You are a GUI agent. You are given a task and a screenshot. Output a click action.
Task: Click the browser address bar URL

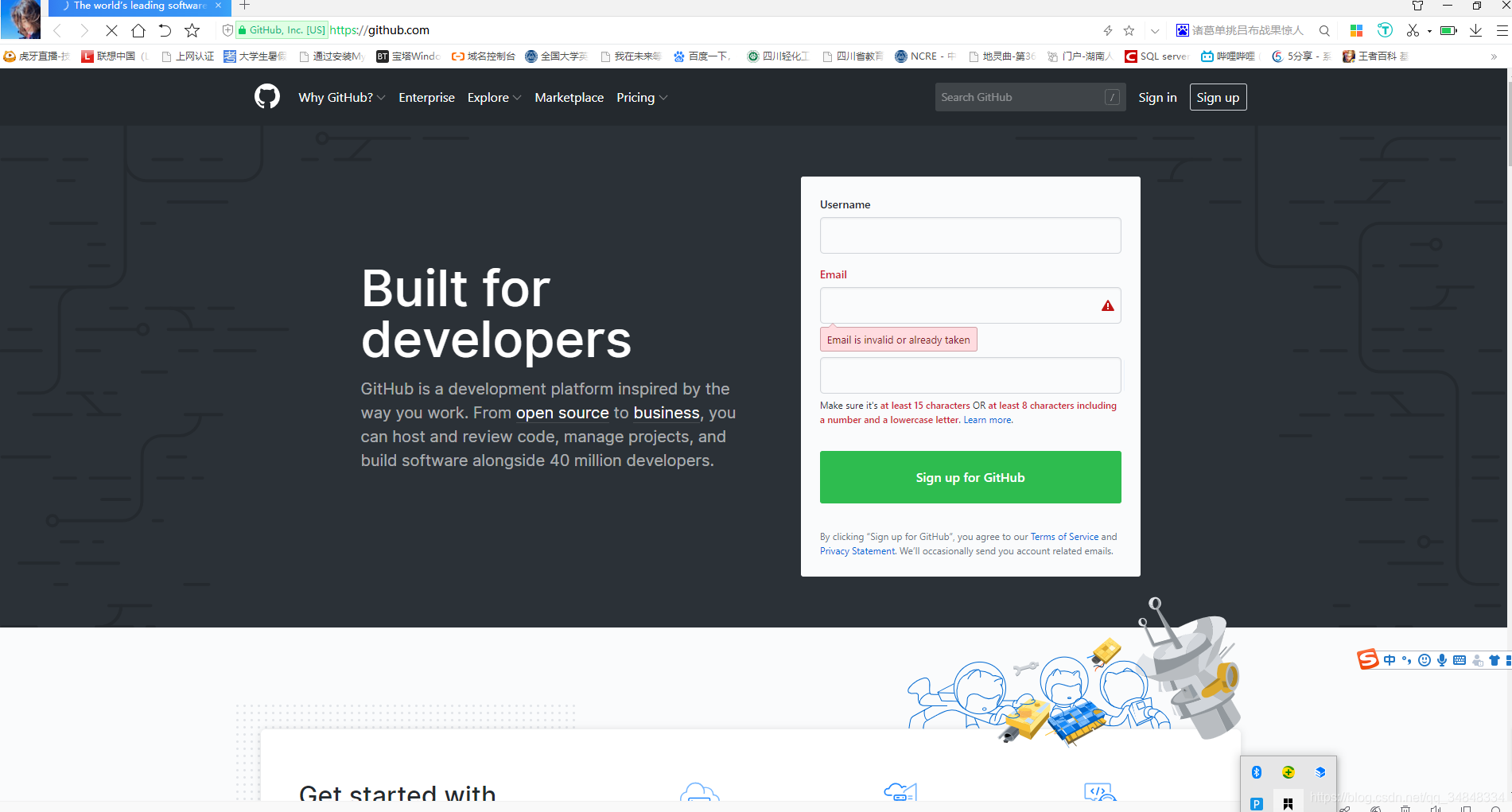(379, 30)
